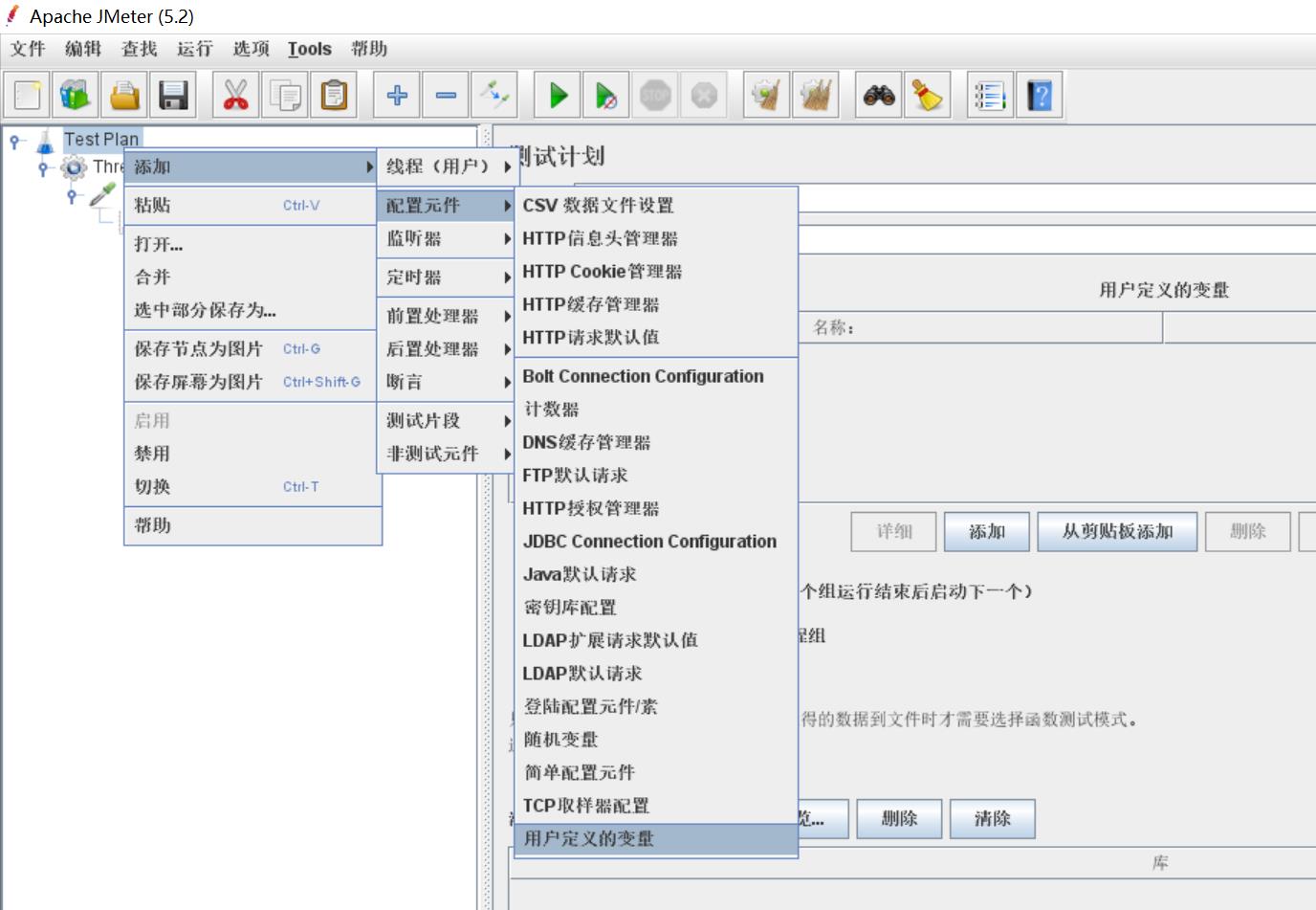This screenshot has width=1316, height=910.
Task: Click Start no pauses icon
Action: pos(606,95)
